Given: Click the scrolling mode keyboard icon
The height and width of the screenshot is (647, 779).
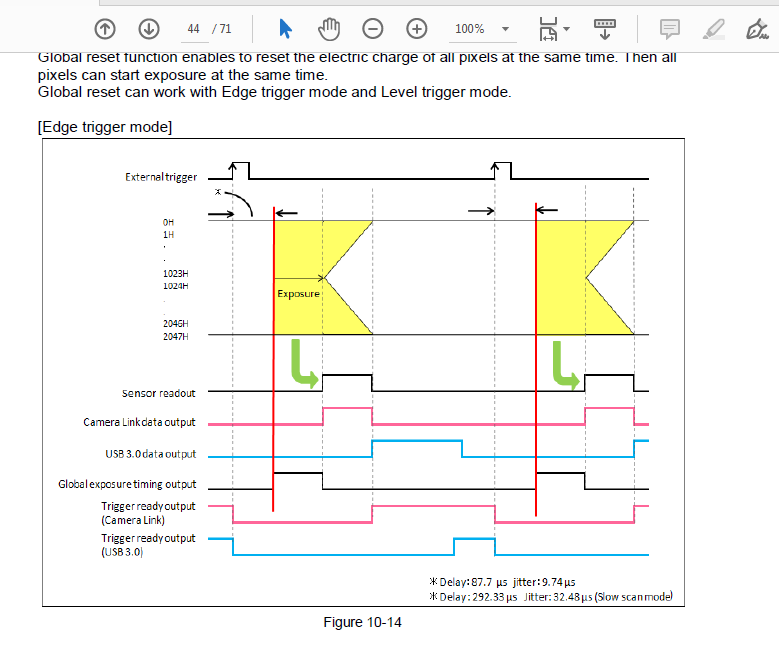Looking at the screenshot, I should coord(604,27).
